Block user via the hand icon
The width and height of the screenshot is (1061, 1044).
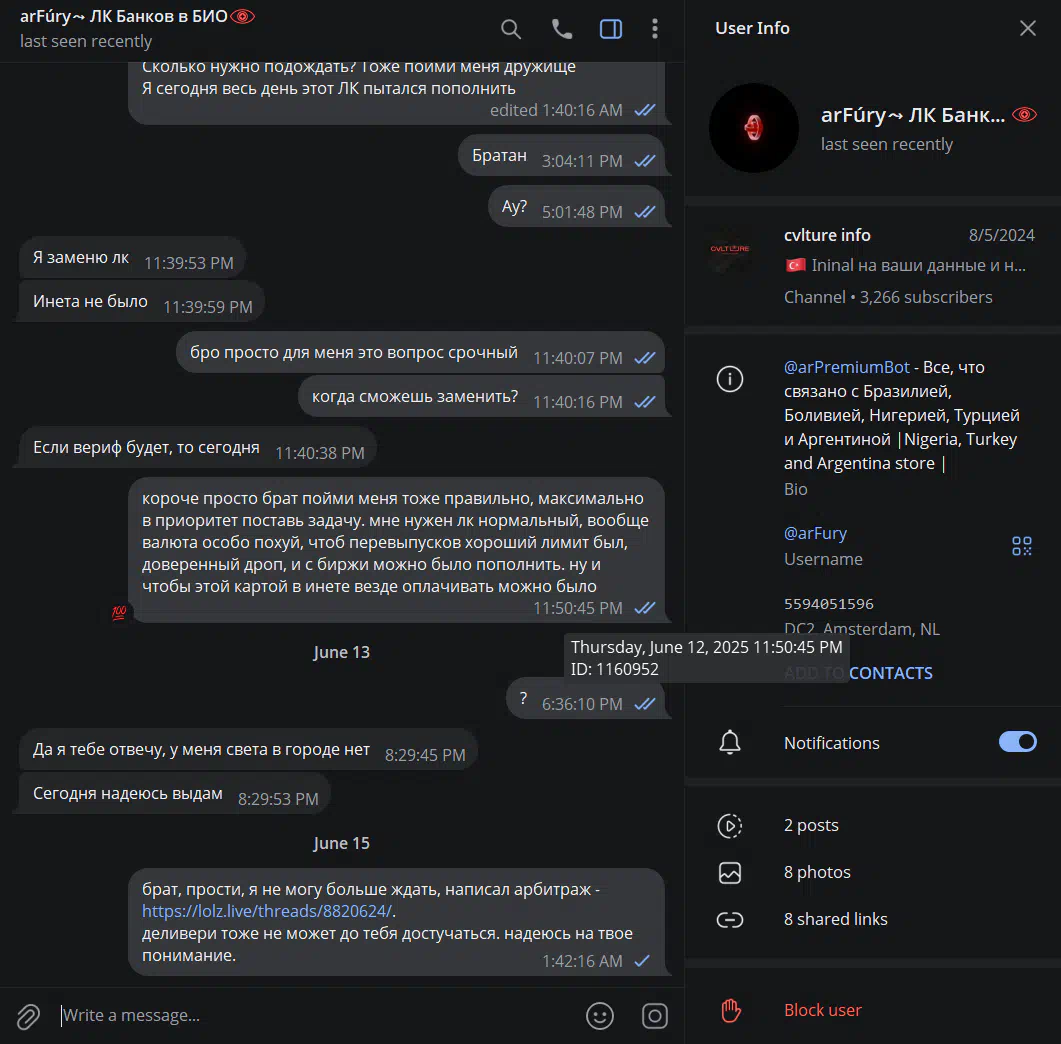click(x=730, y=1011)
